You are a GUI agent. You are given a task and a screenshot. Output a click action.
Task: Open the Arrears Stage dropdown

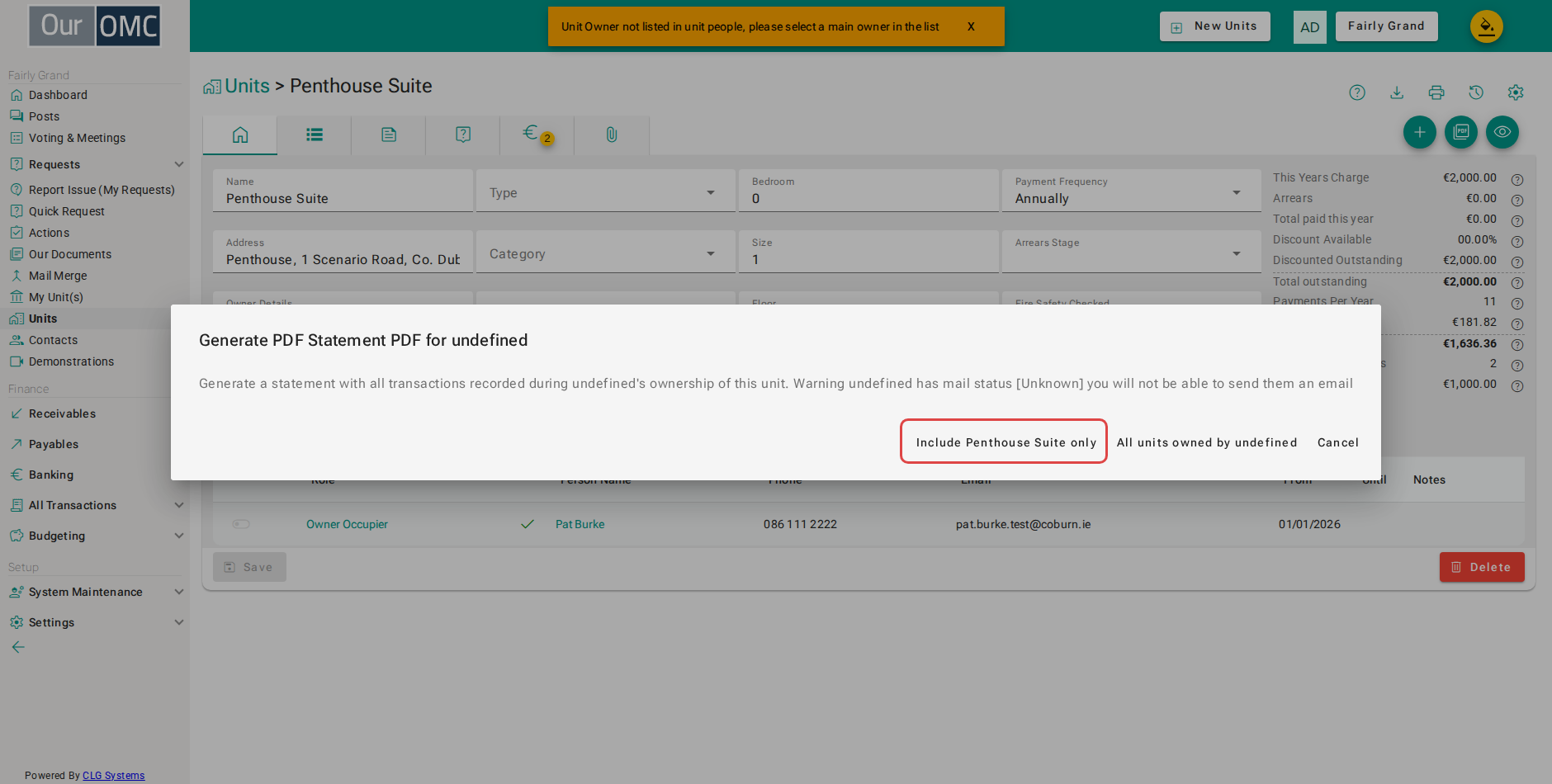(1131, 252)
